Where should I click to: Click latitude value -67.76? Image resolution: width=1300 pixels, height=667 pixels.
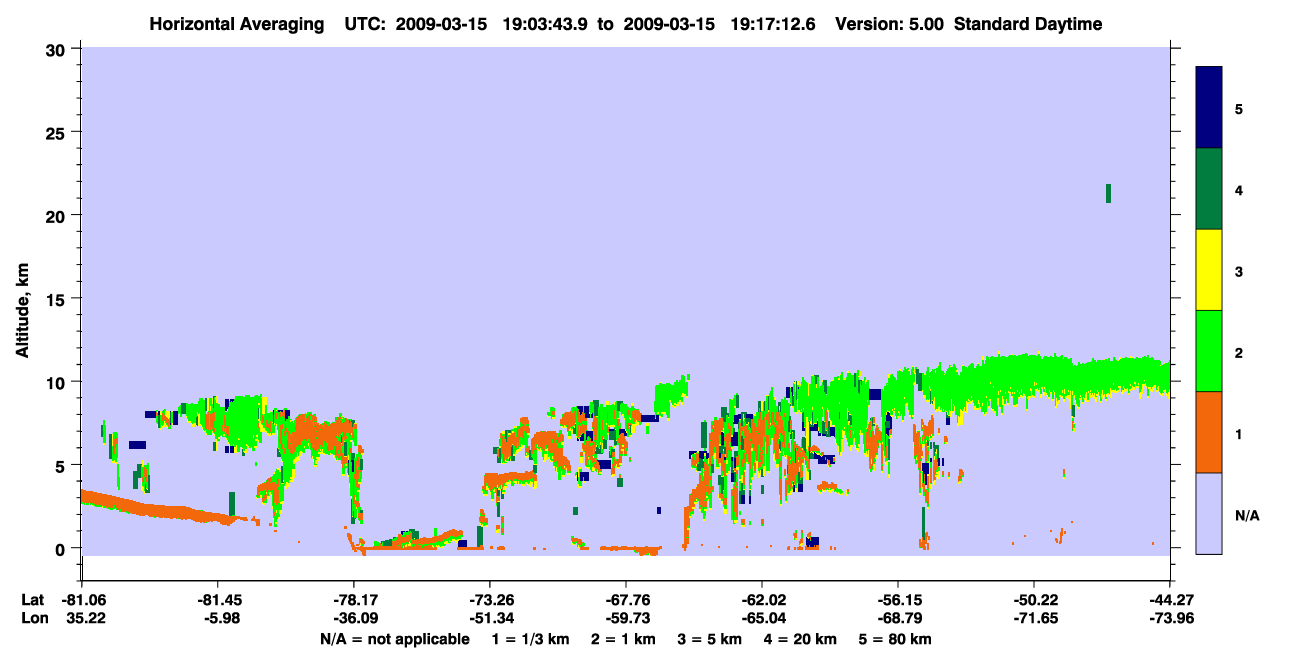click(x=625, y=600)
